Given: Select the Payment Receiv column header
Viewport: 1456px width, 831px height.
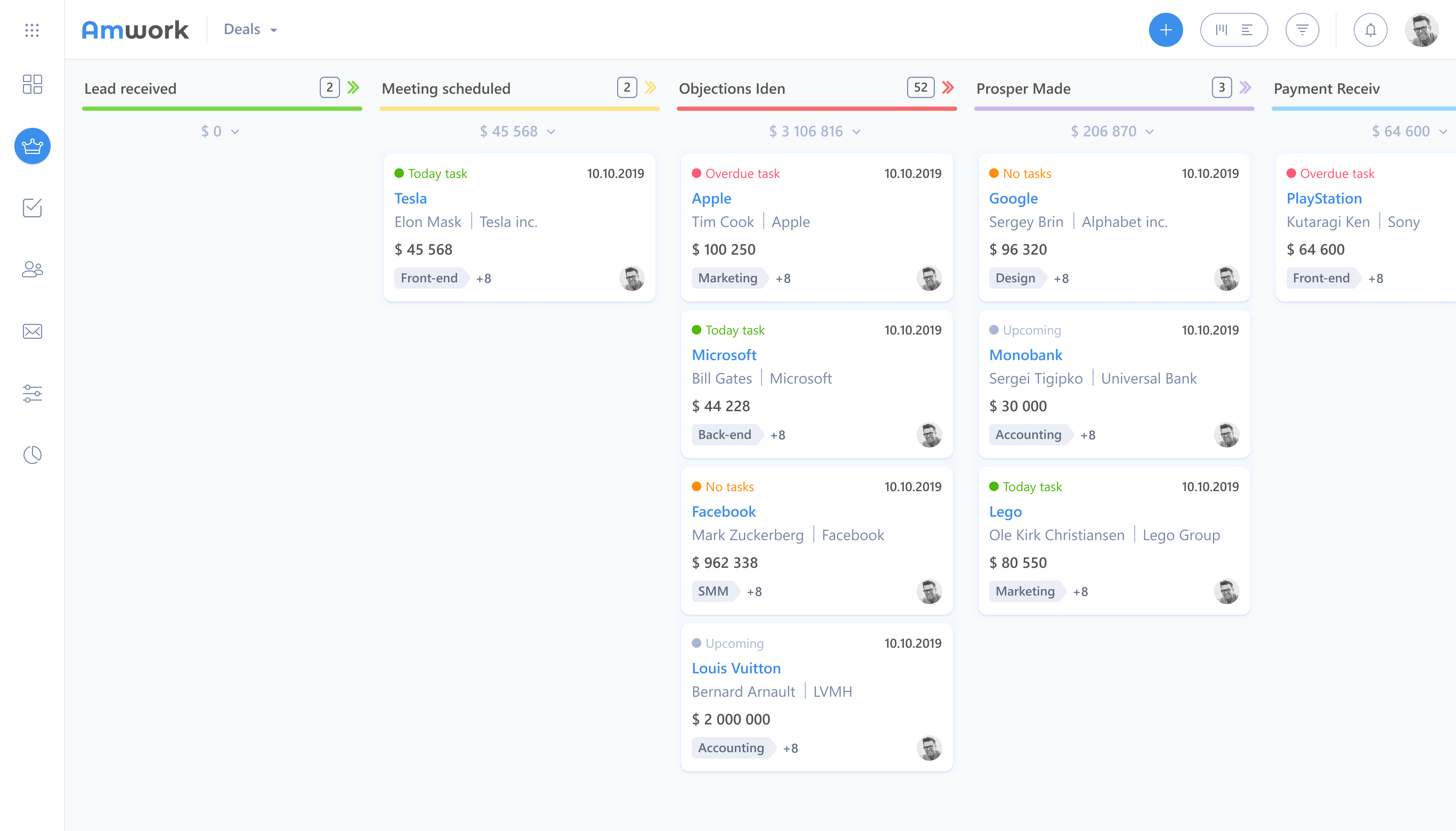Looking at the screenshot, I should click(1326, 88).
